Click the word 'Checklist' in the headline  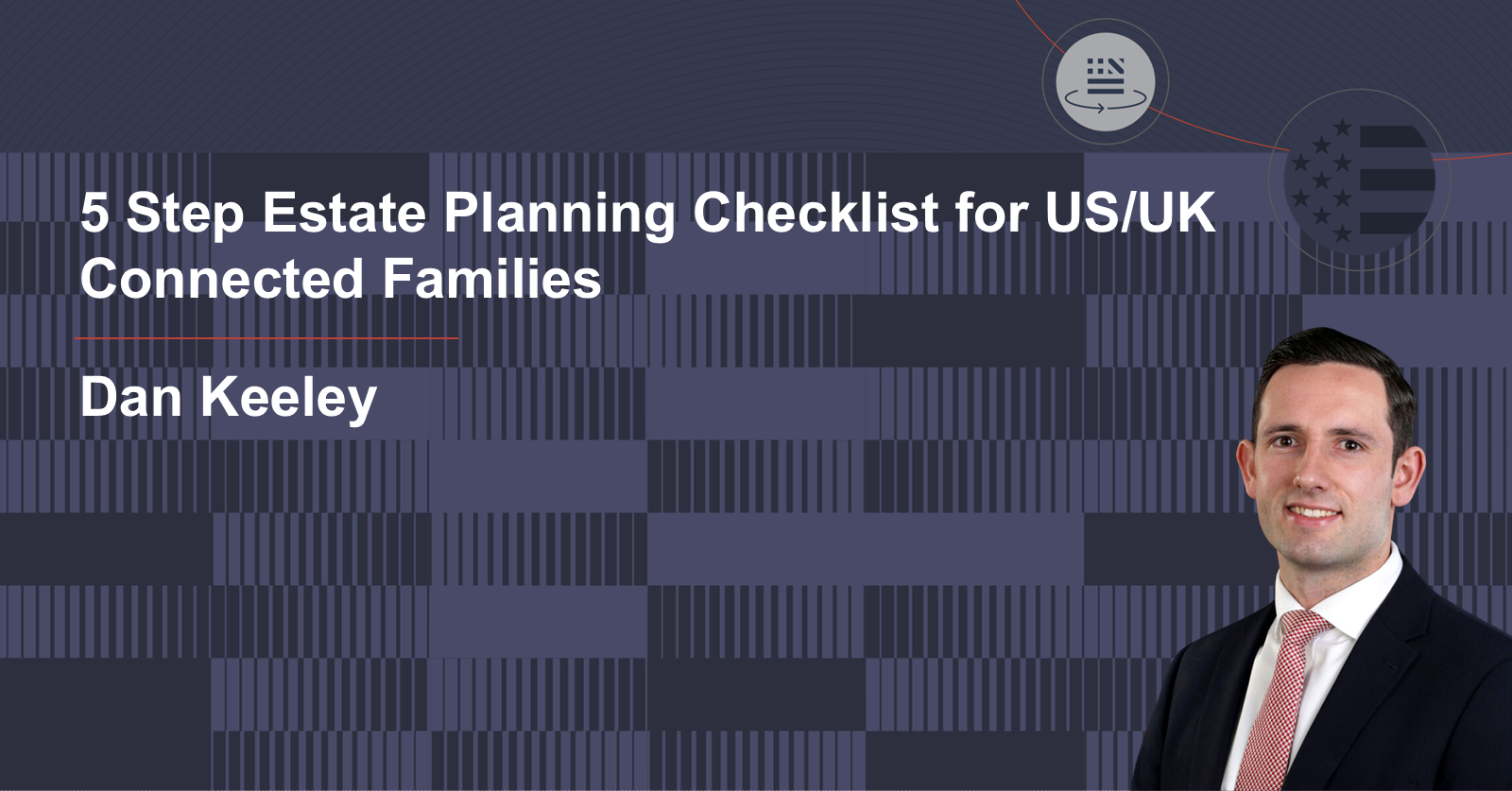coord(816,213)
